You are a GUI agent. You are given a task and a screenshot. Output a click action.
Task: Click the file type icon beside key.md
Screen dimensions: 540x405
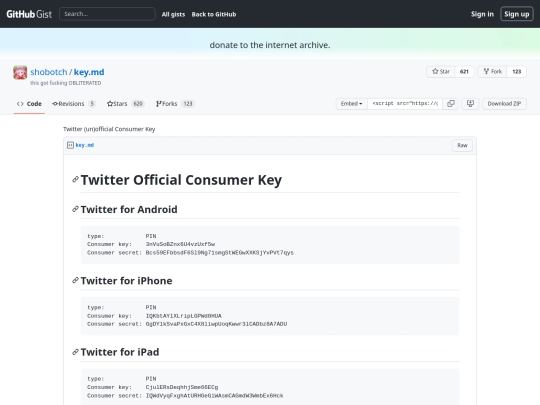click(x=70, y=145)
